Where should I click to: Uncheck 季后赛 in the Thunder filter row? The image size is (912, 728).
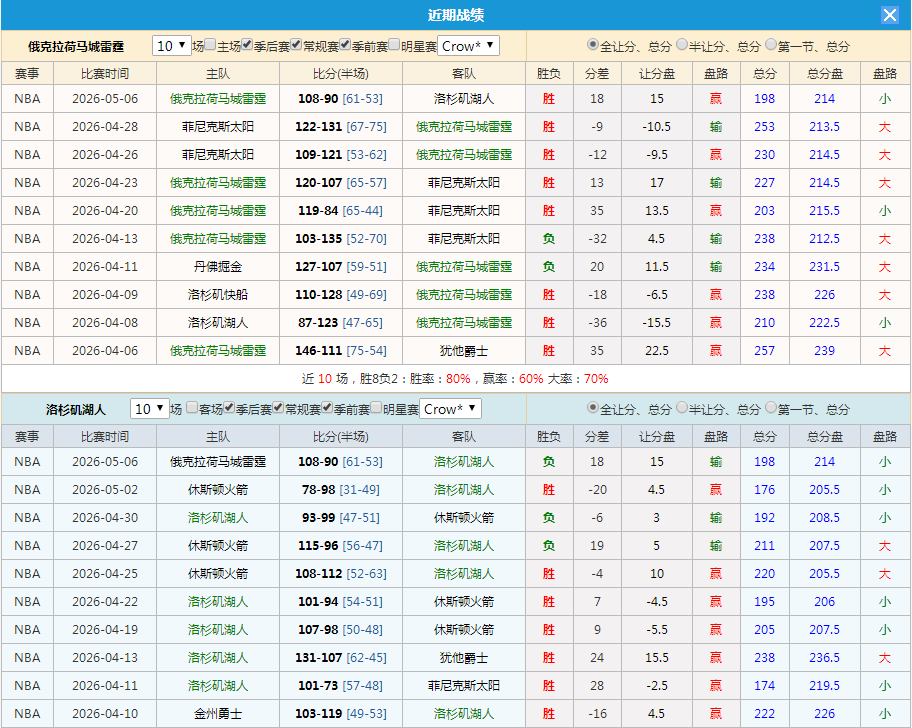tap(247, 45)
